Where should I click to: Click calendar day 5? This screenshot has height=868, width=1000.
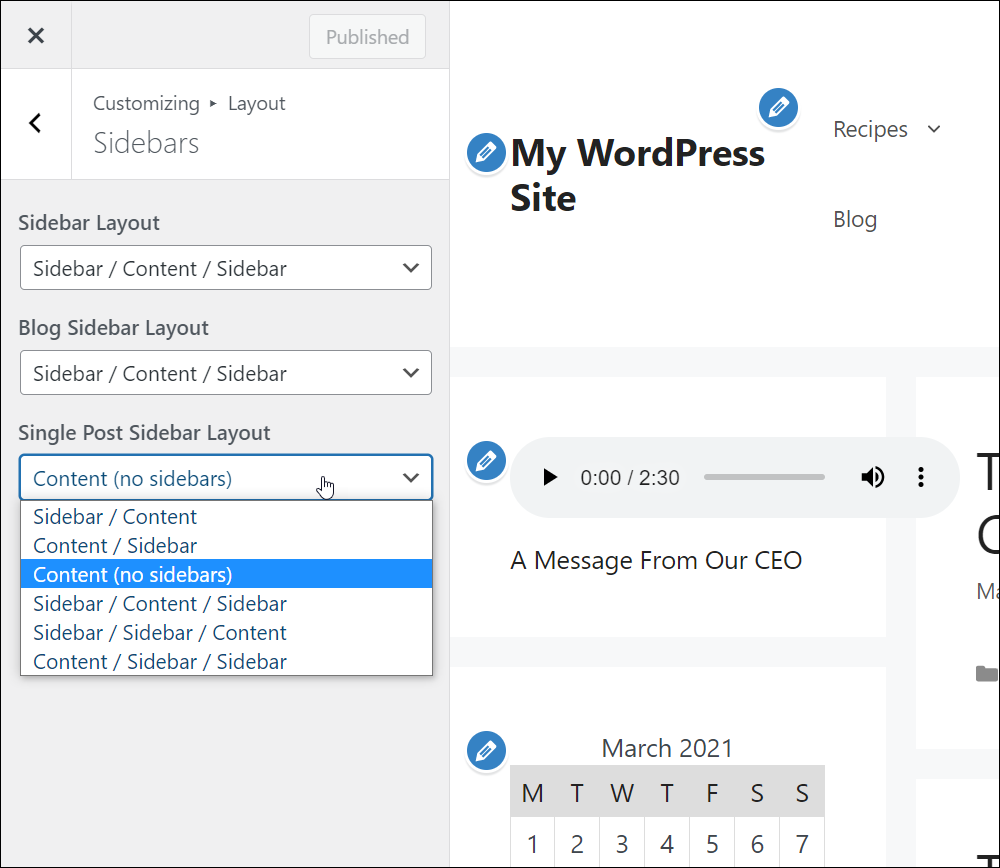712,844
